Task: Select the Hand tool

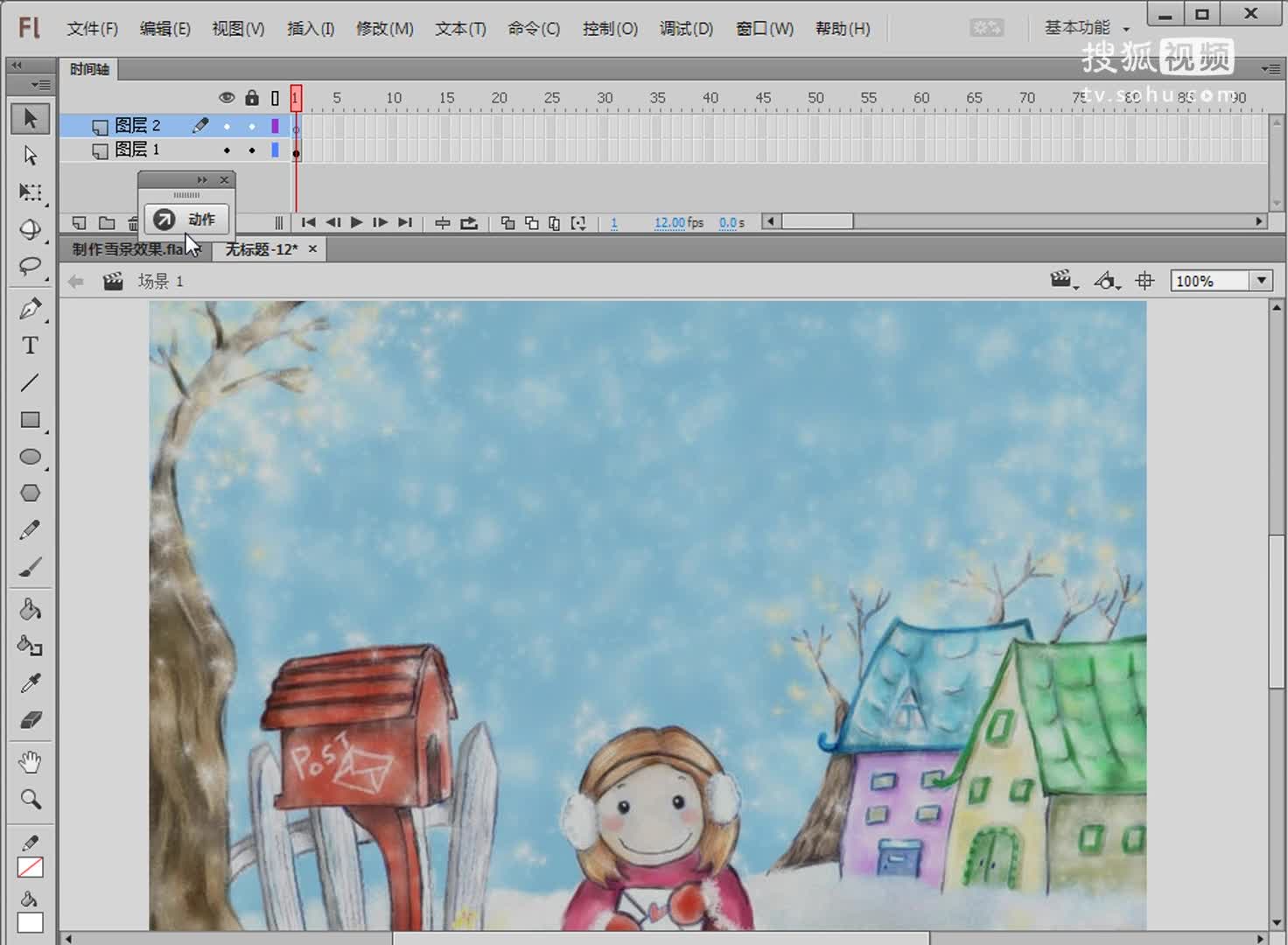Action: click(x=30, y=762)
